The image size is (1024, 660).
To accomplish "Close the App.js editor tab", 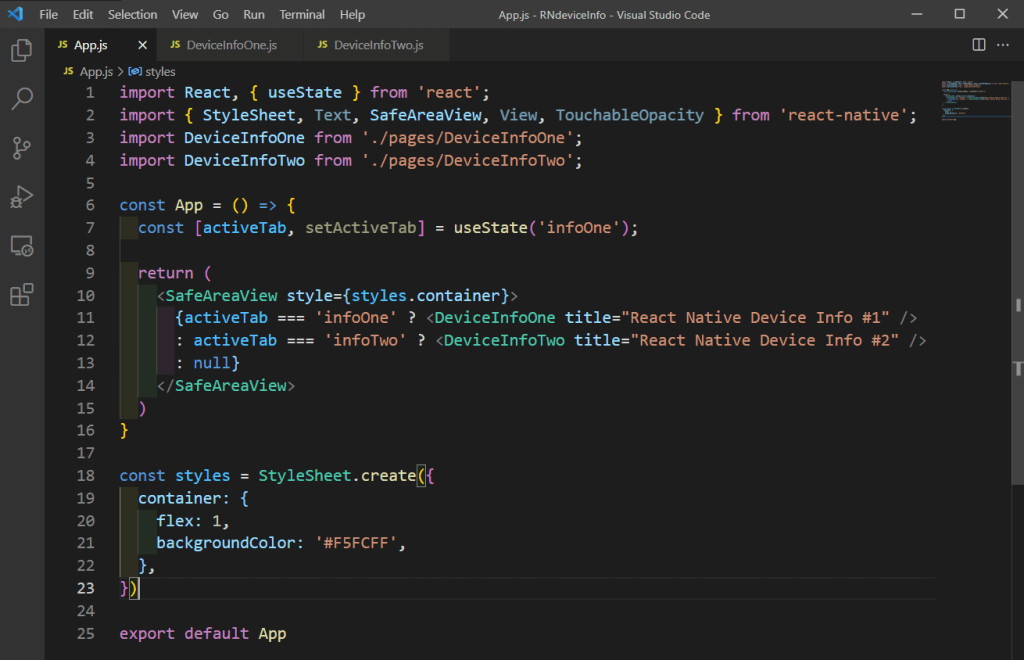I will pos(142,46).
